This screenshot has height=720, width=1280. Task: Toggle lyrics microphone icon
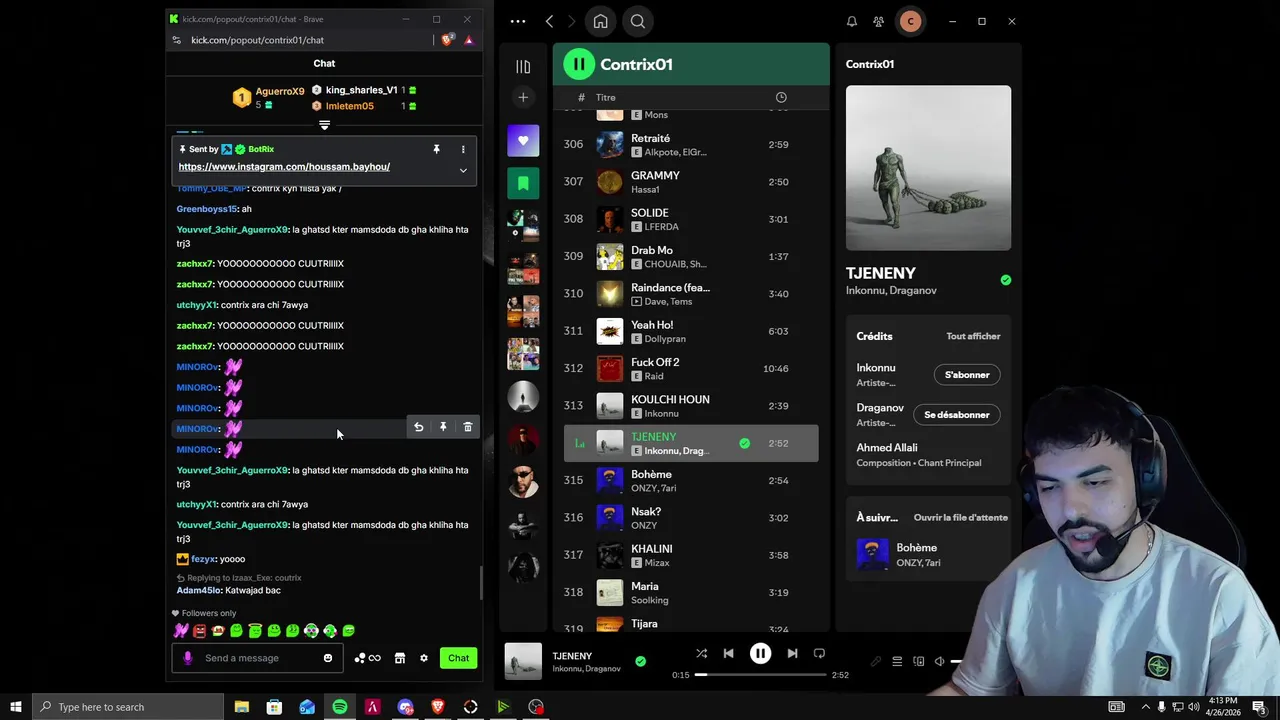coord(876,661)
